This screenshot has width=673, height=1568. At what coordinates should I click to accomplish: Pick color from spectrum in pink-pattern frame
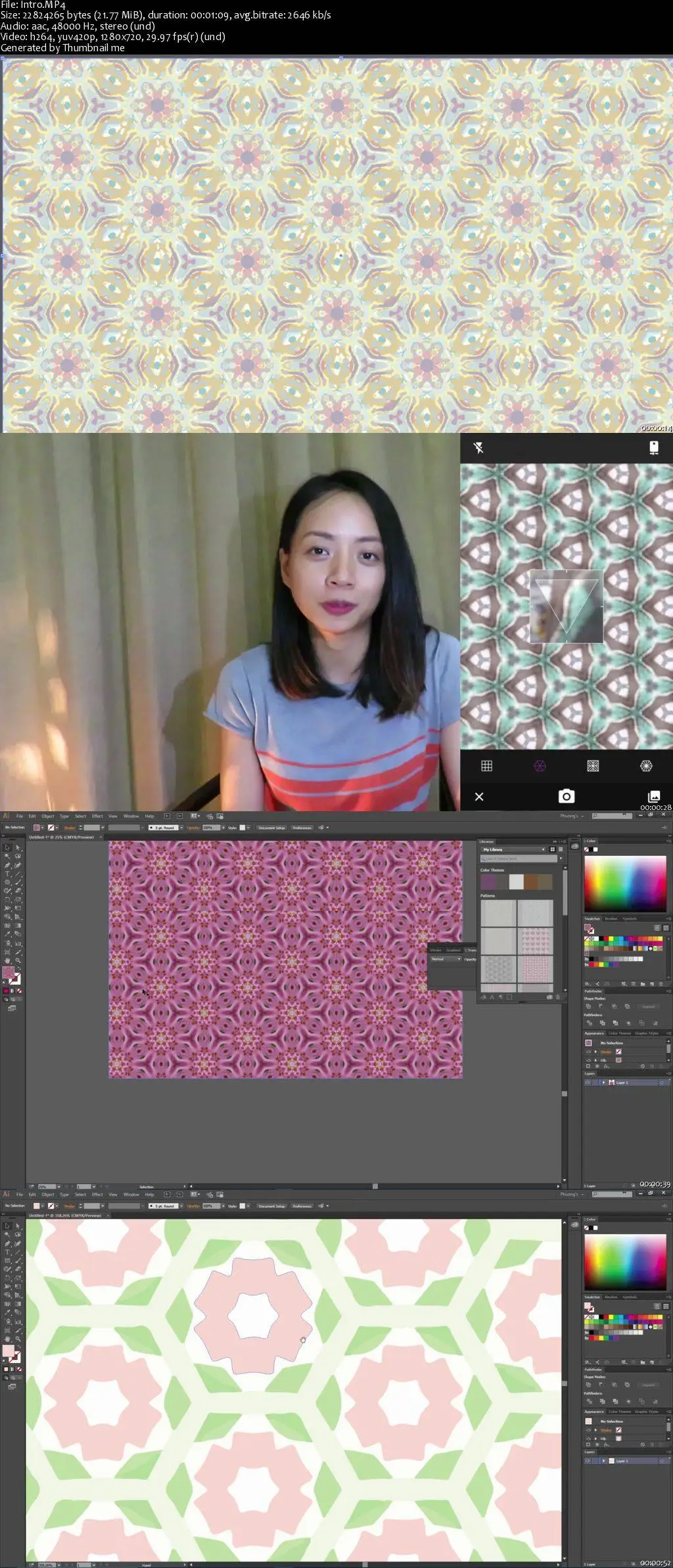pos(625,884)
